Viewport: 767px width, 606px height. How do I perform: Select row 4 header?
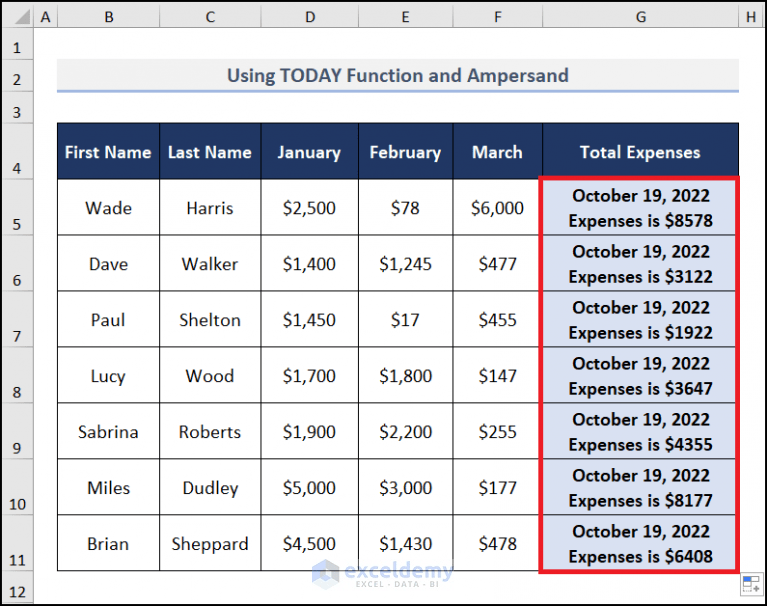(x=17, y=151)
